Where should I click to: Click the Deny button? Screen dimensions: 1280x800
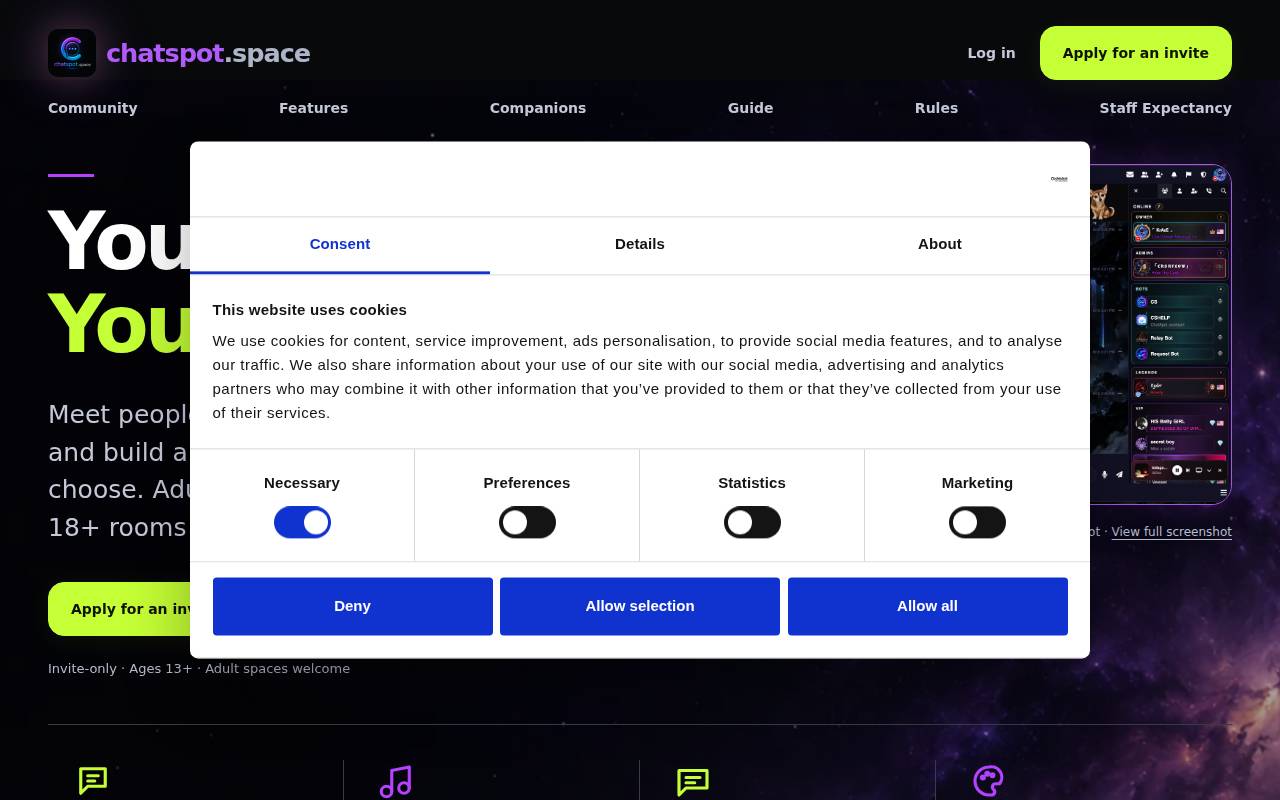coord(353,606)
